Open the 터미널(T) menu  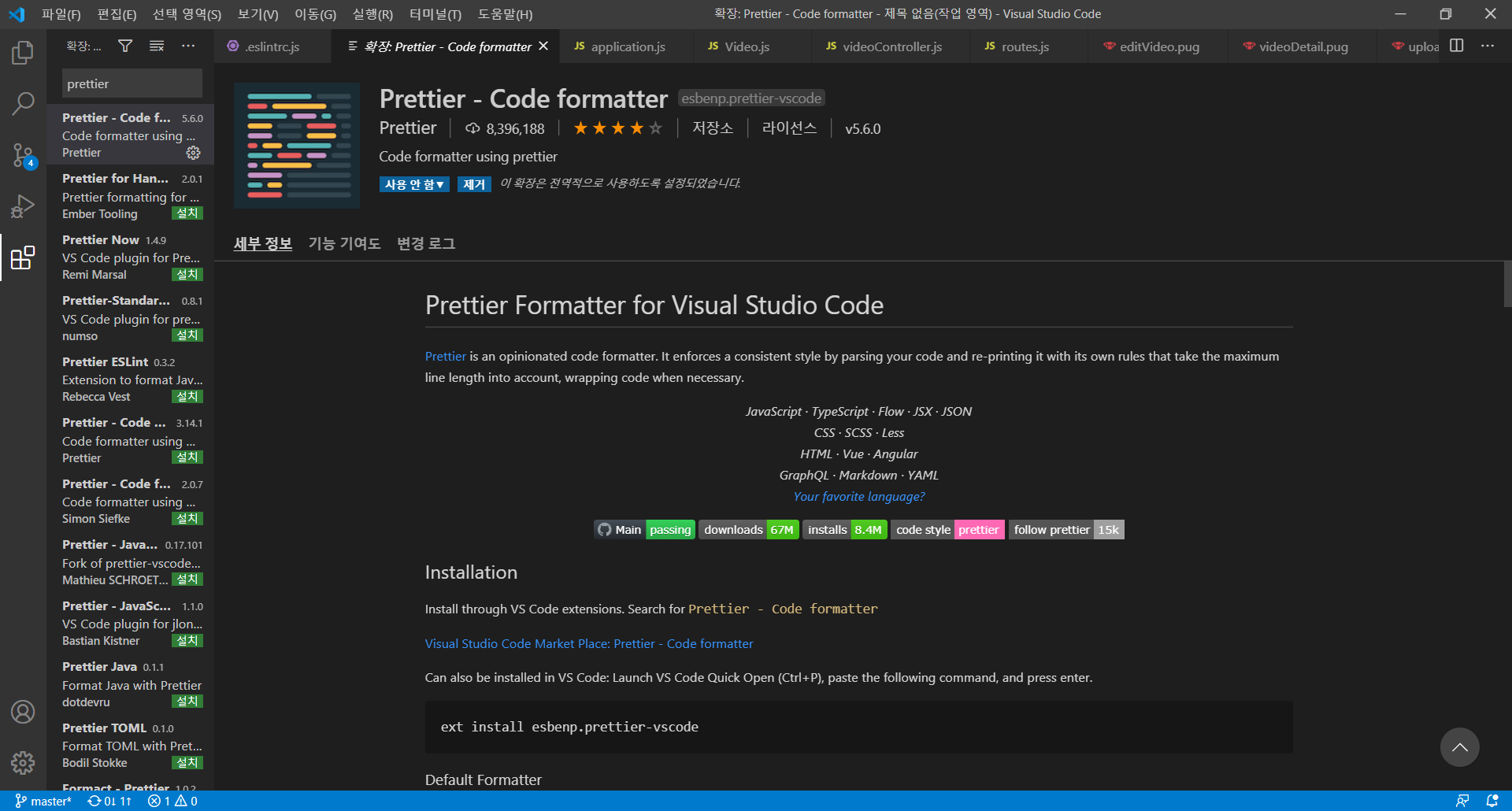(x=435, y=14)
